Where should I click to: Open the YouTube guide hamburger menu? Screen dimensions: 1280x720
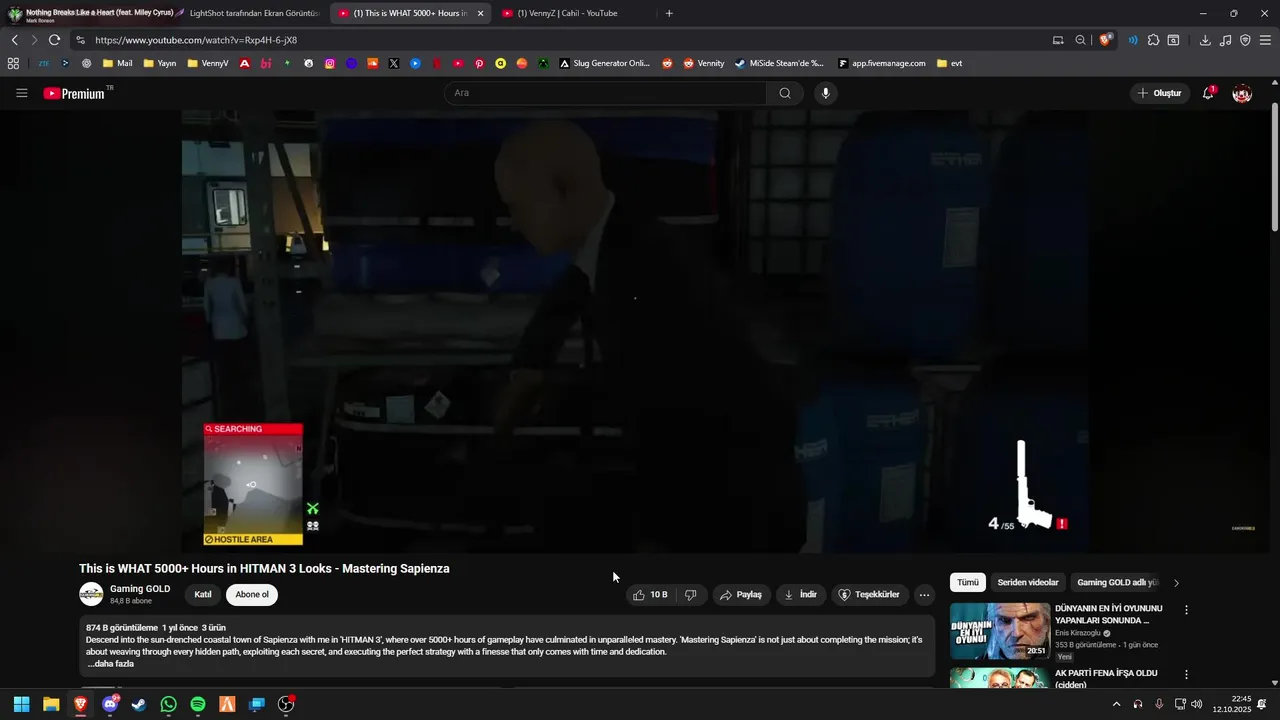click(22, 93)
